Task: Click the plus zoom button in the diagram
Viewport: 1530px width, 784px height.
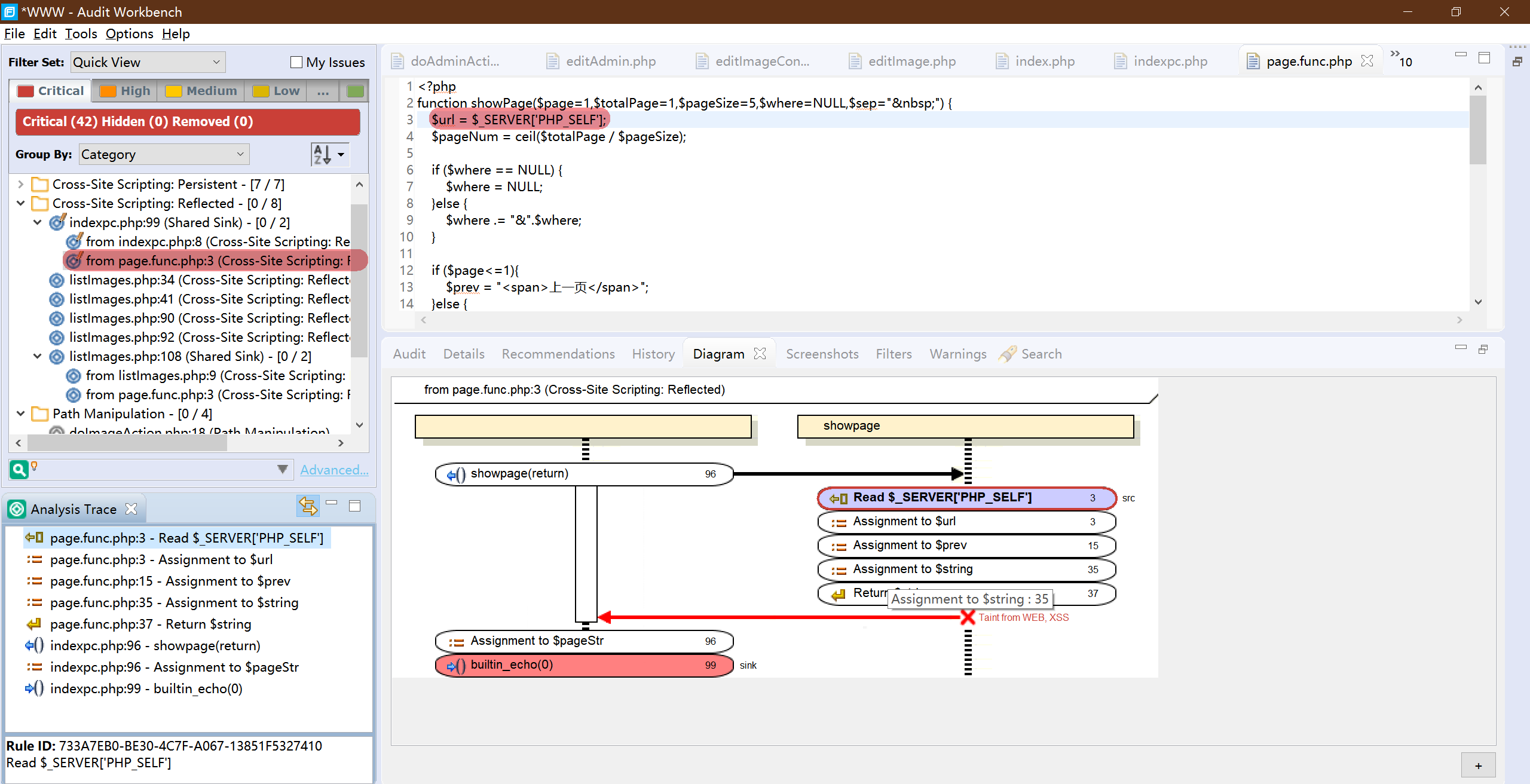Action: 1478,765
